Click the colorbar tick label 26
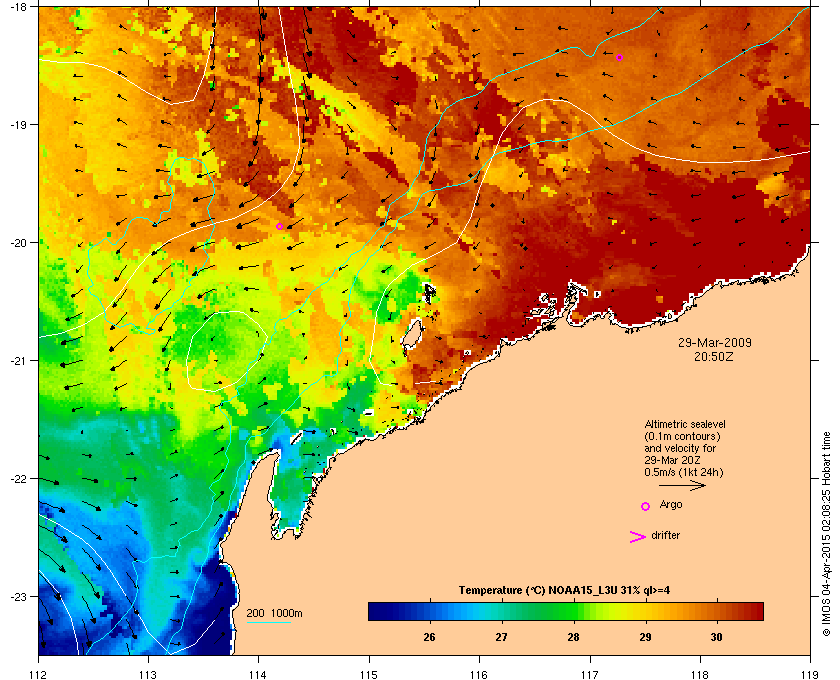This screenshot has height=680, width=840. (429, 637)
